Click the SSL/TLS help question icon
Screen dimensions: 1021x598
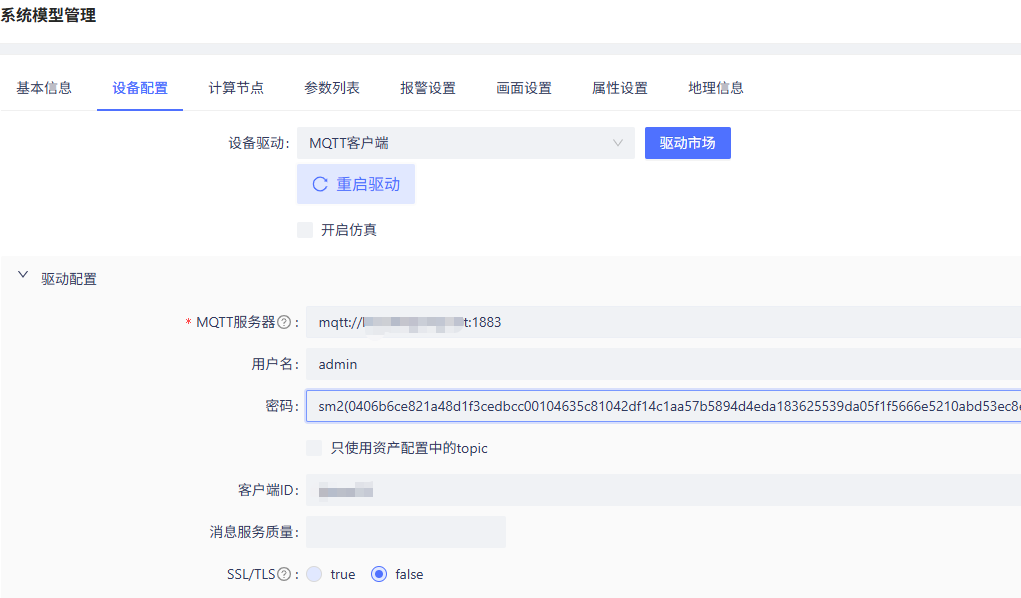pos(284,574)
